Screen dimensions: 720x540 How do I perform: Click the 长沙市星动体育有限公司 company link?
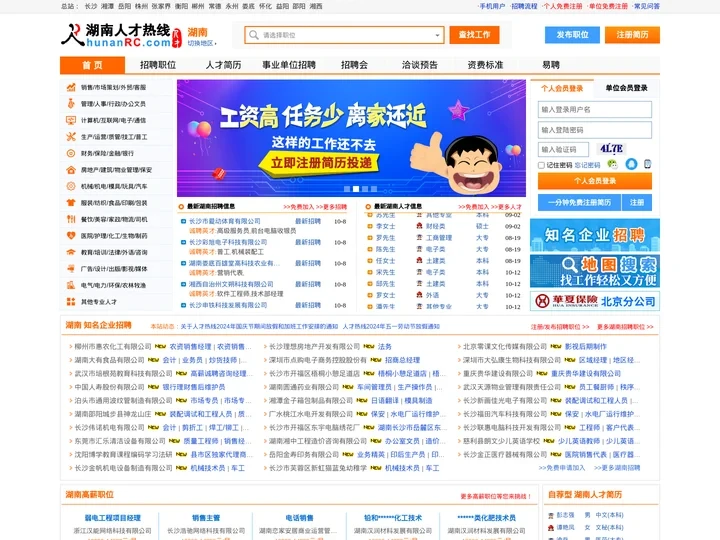coord(225,221)
